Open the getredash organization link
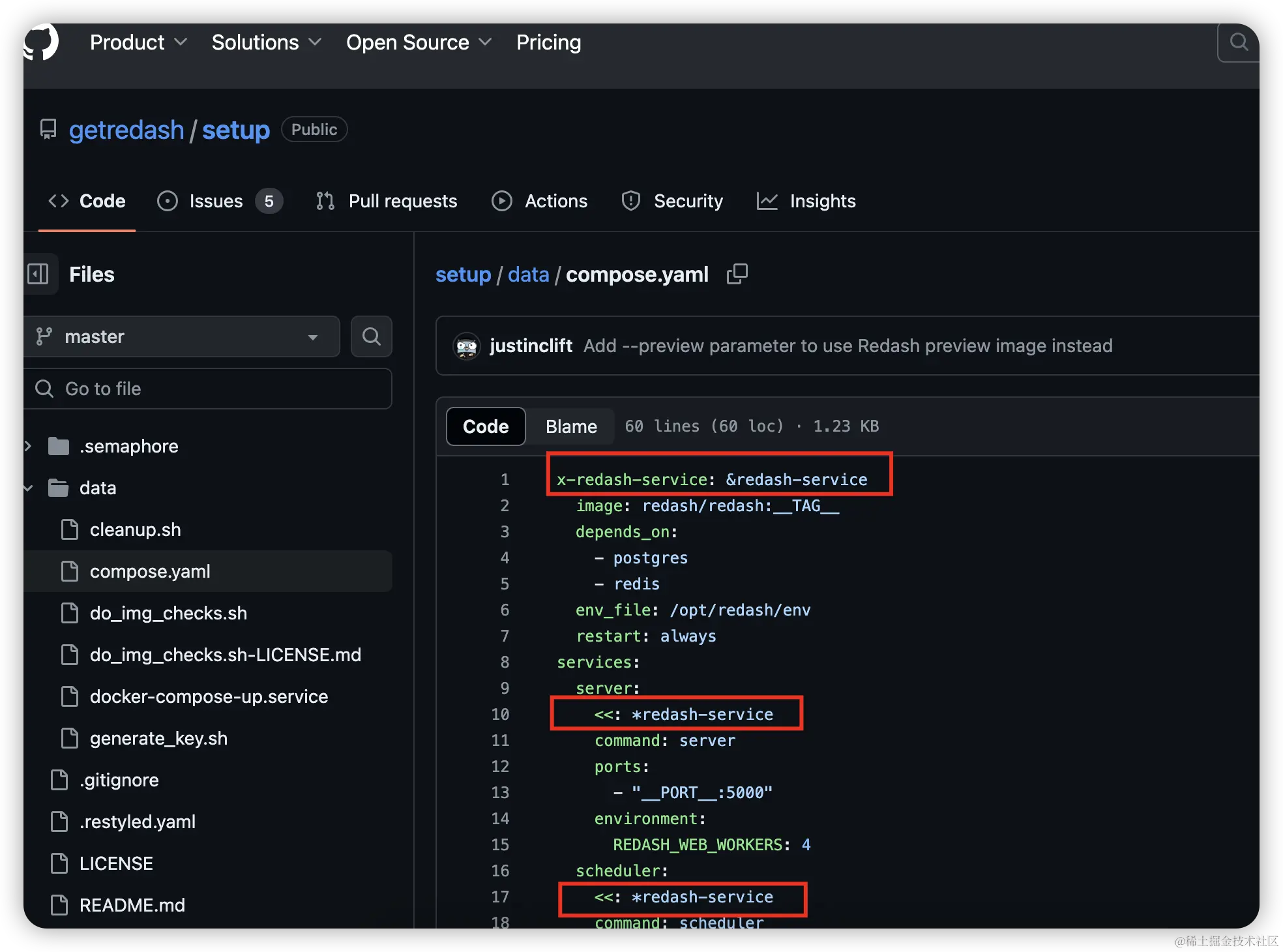 [x=126, y=130]
